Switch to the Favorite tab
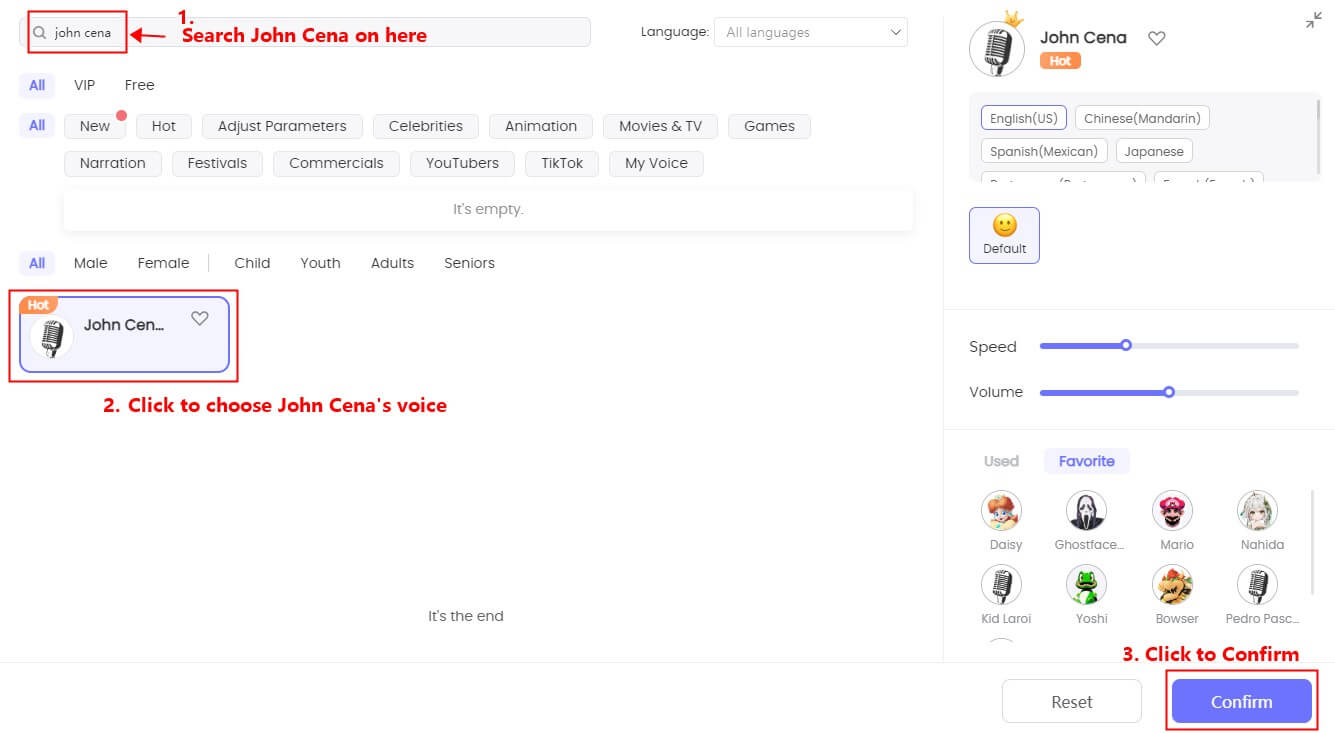 coord(1087,461)
